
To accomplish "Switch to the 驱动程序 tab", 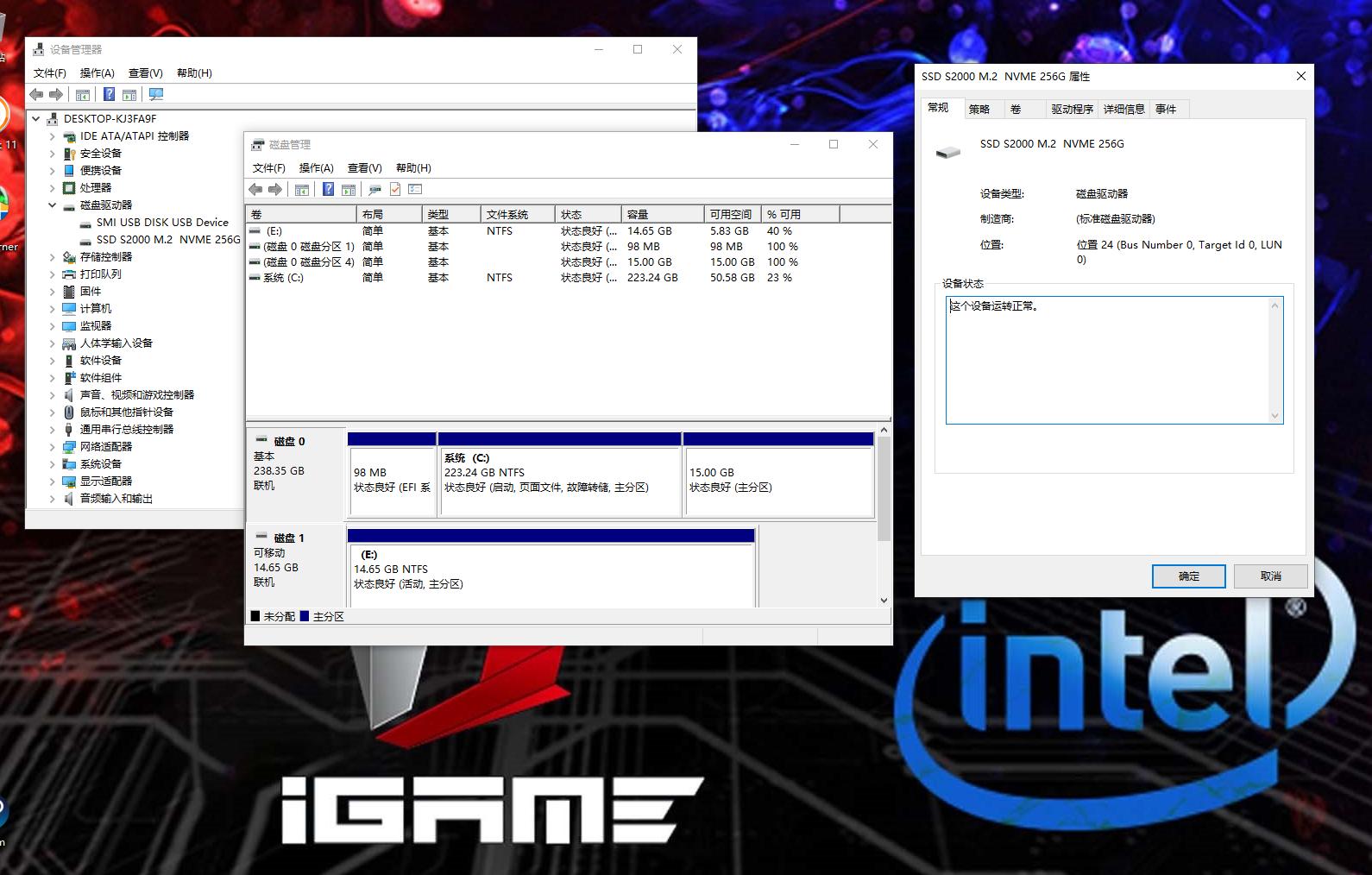I will pyautogui.click(x=1072, y=109).
